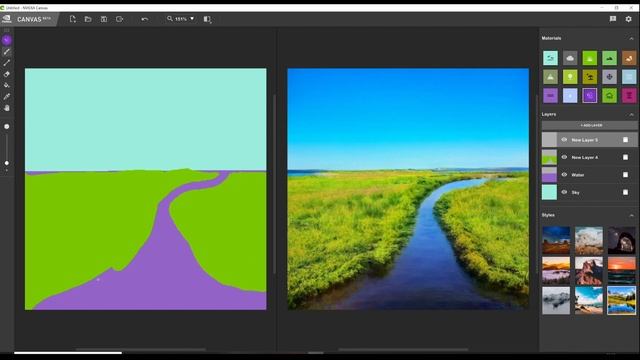Select the Water layer name

coord(578,175)
